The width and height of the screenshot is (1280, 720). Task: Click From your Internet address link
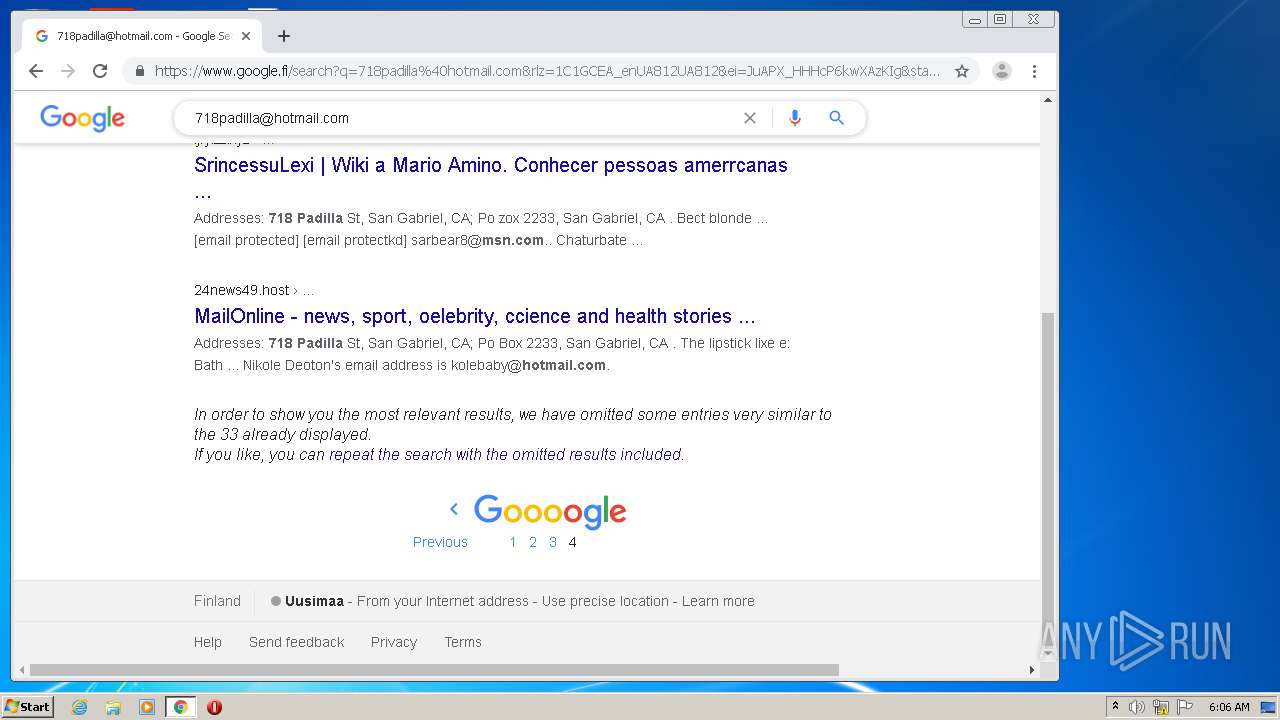coord(443,601)
